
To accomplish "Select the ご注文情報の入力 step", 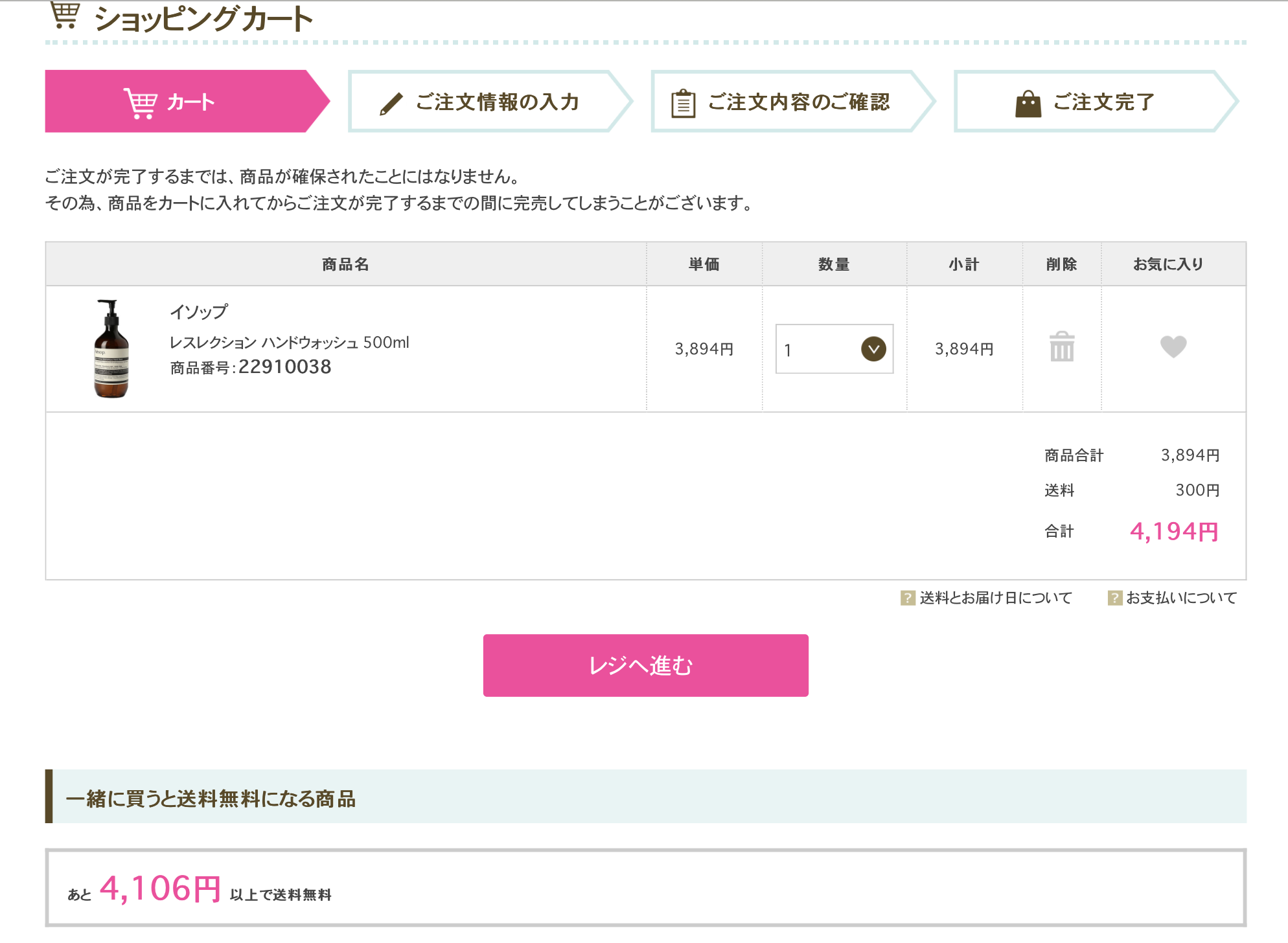I will pyautogui.click(x=490, y=101).
